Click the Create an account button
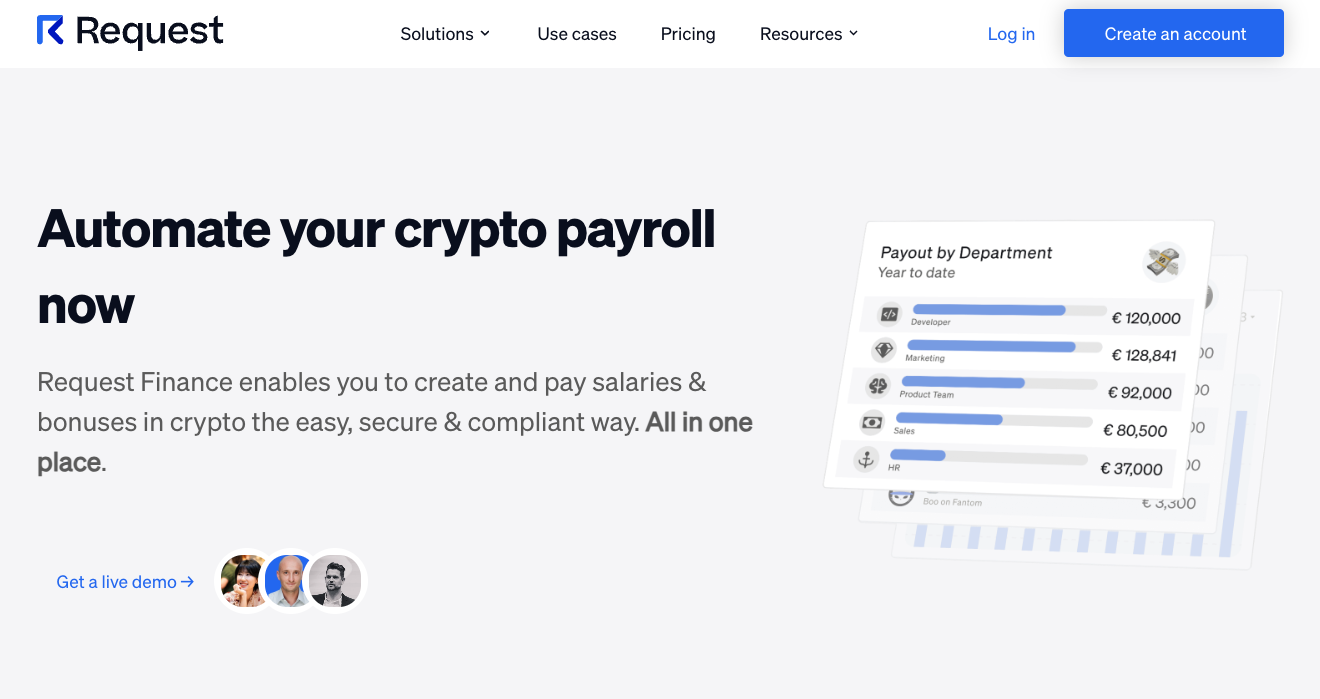Image resolution: width=1320 pixels, height=699 pixels. pos(1173,33)
